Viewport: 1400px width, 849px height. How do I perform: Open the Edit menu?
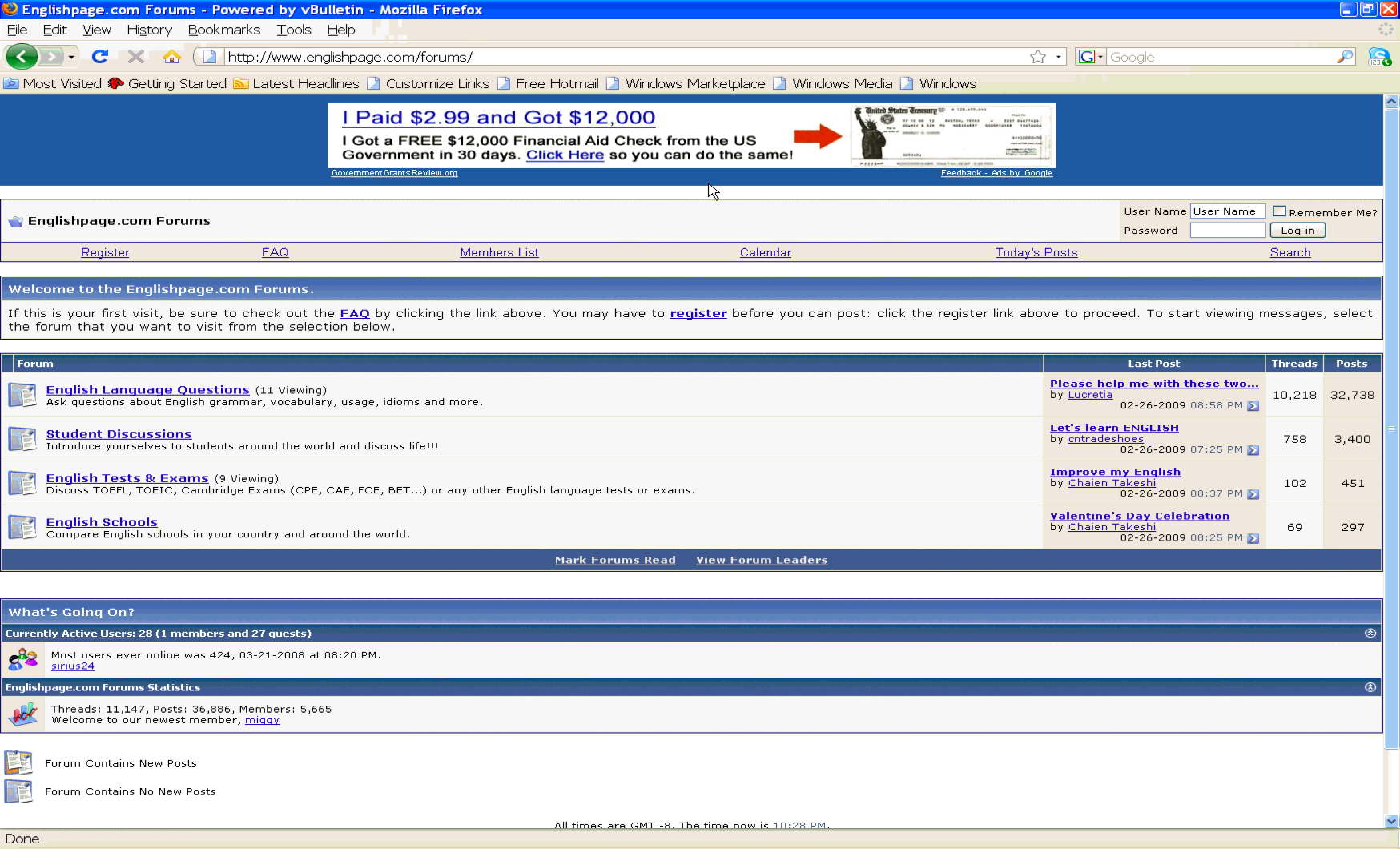[x=54, y=30]
